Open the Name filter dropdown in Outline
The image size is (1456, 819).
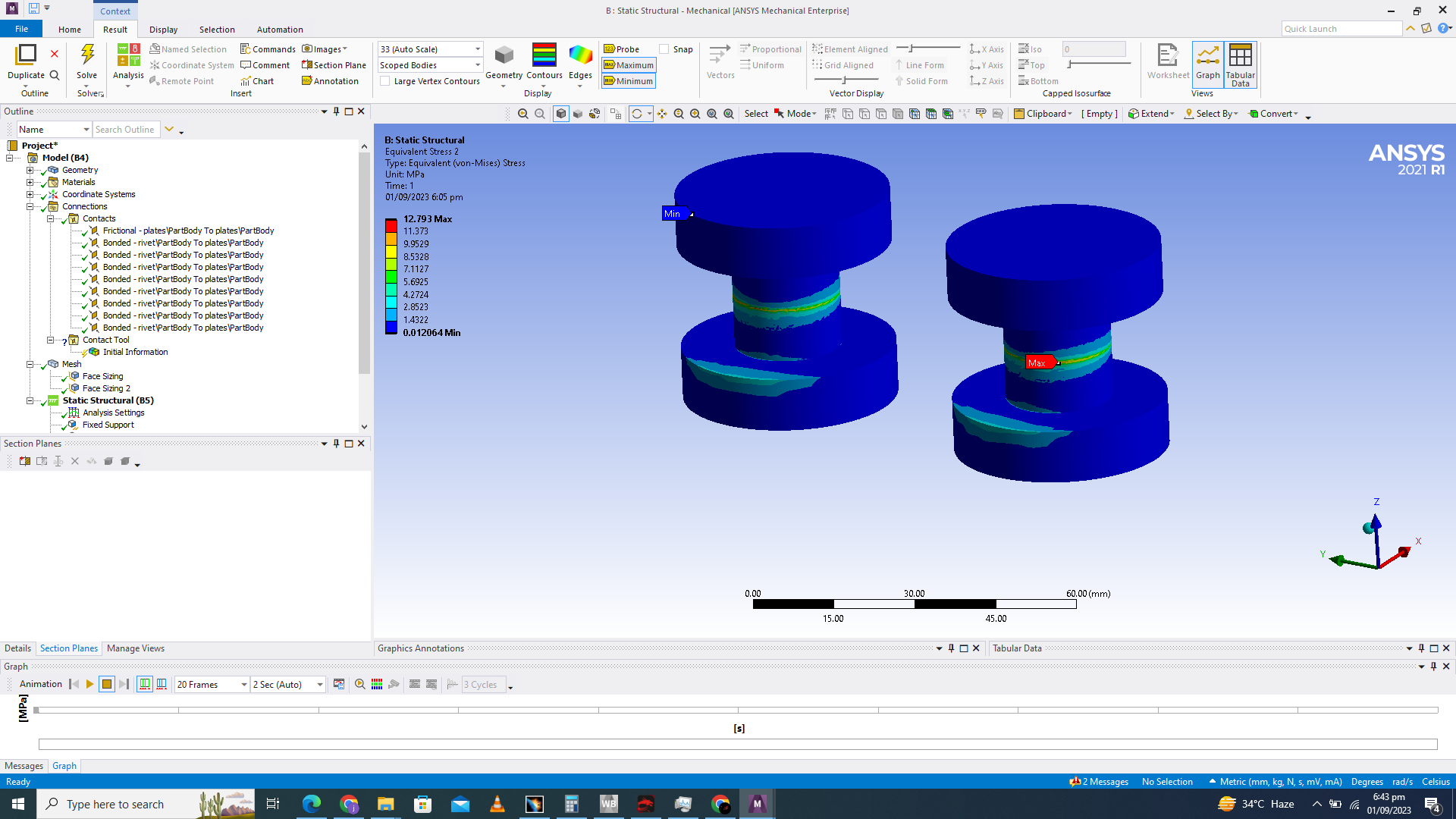coord(54,130)
